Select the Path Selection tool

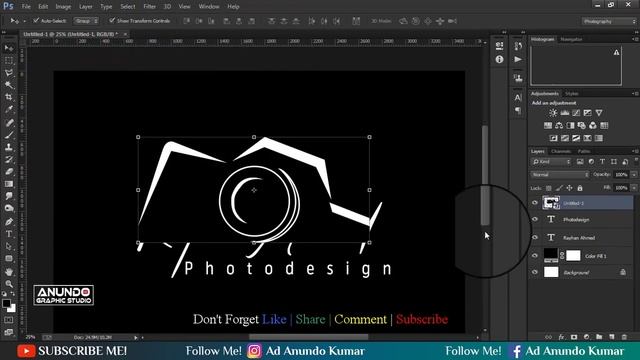pyautogui.click(x=9, y=246)
